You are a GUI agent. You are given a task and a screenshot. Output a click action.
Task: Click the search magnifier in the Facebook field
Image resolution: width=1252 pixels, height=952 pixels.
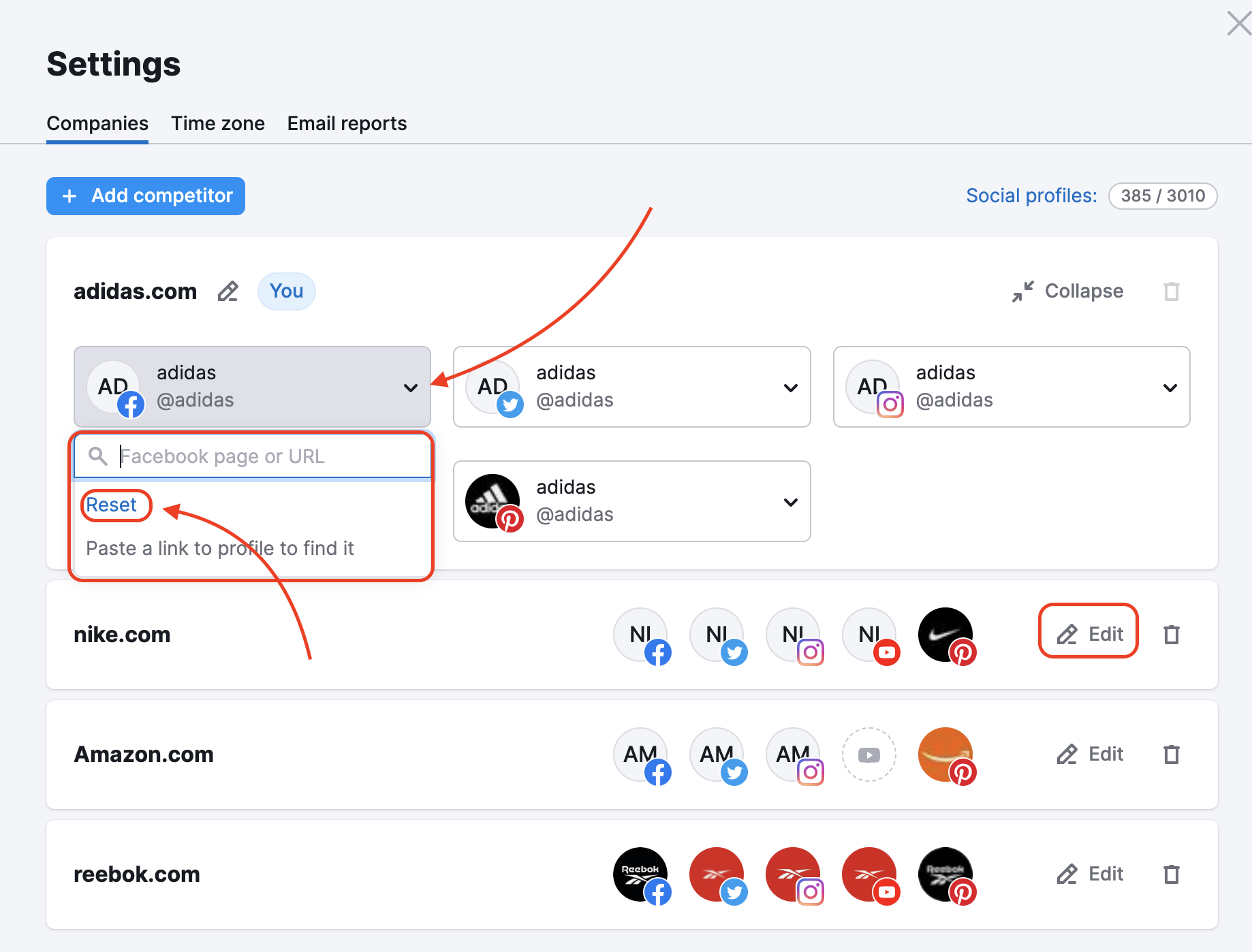[98, 456]
